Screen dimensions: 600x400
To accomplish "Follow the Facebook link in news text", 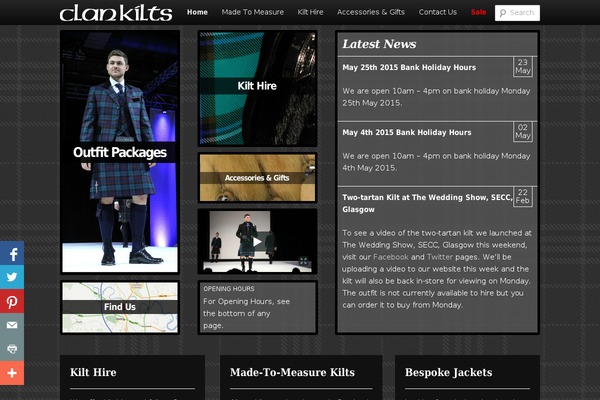I will 391,257.
